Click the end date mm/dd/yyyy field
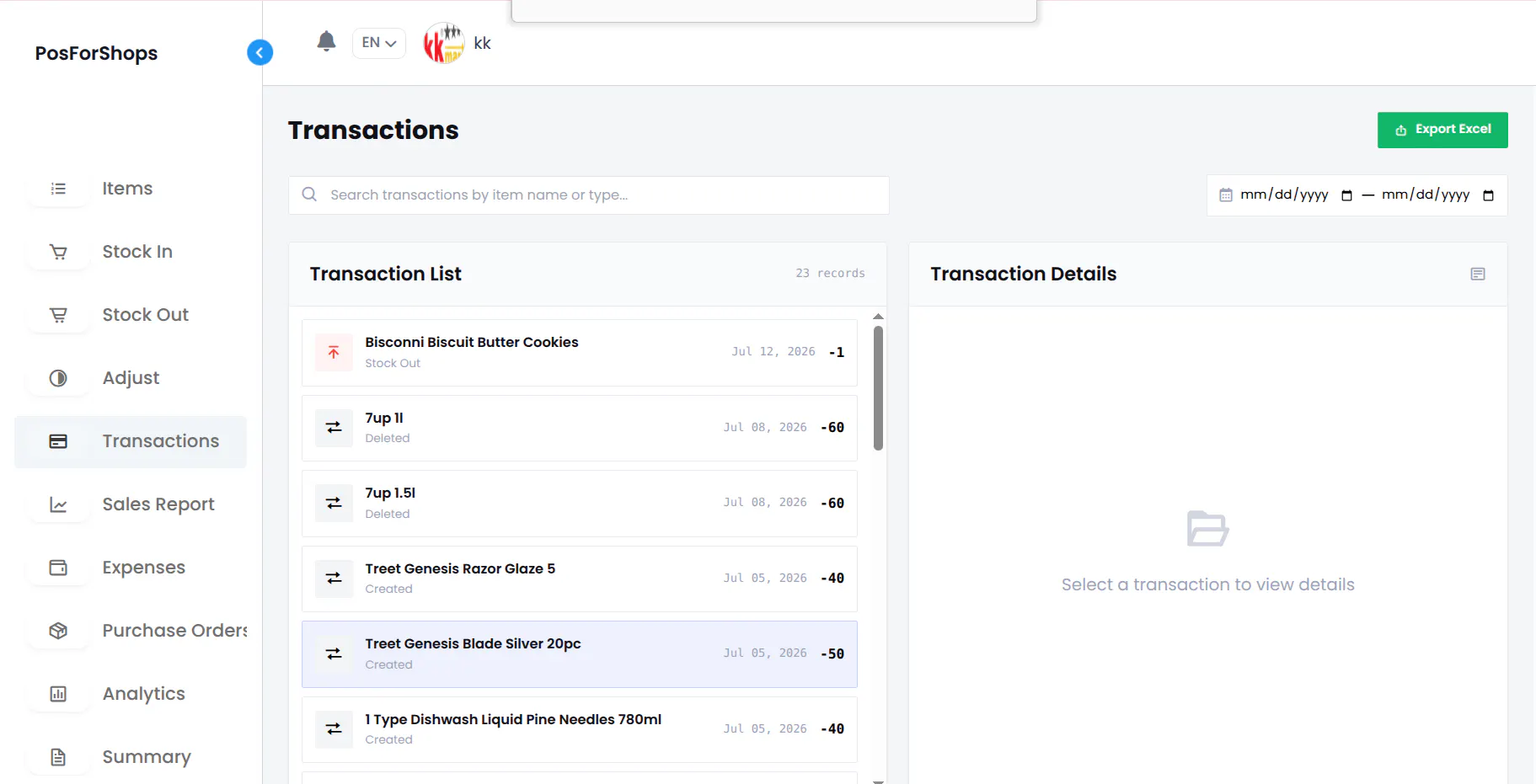This screenshot has height=784, width=1536. (1426, 195)
